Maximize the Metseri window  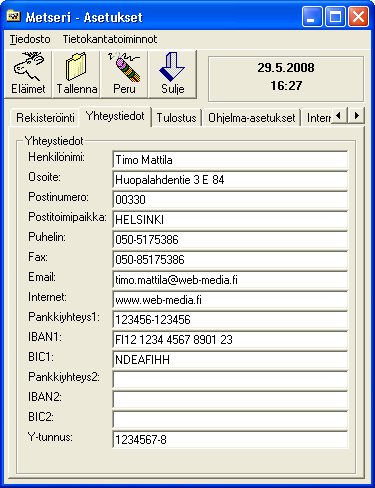point(335,16)
